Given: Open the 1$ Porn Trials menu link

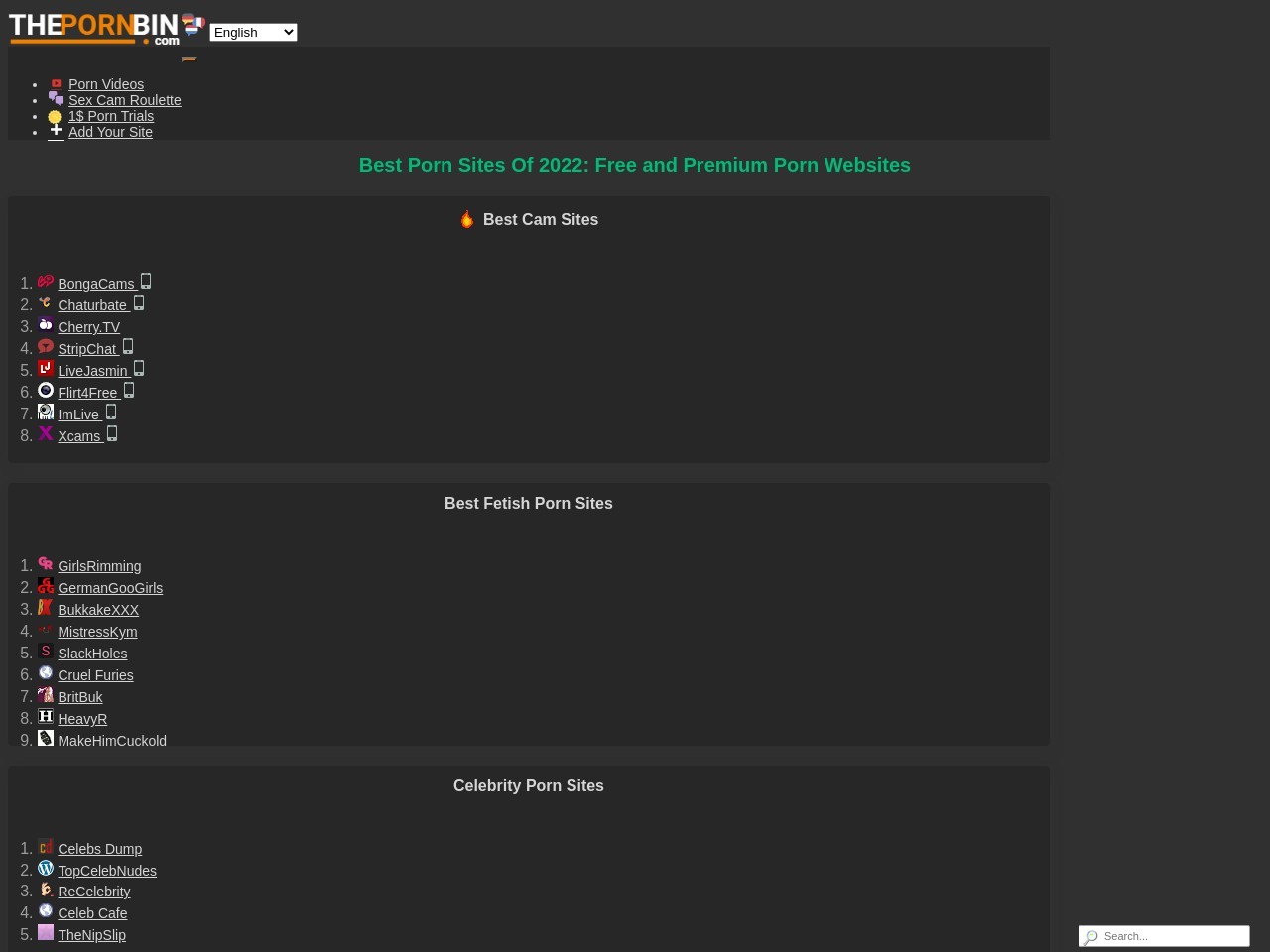Looking at the screenshot, I should pyautogui.click(x=111, y=116).
